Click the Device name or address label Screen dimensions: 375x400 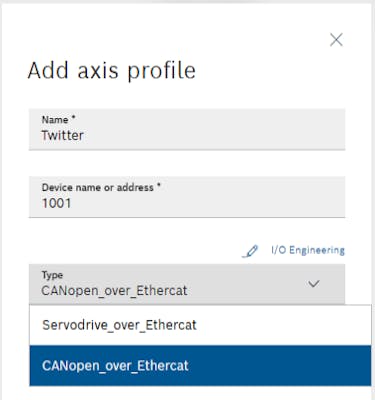pos(98,187)
